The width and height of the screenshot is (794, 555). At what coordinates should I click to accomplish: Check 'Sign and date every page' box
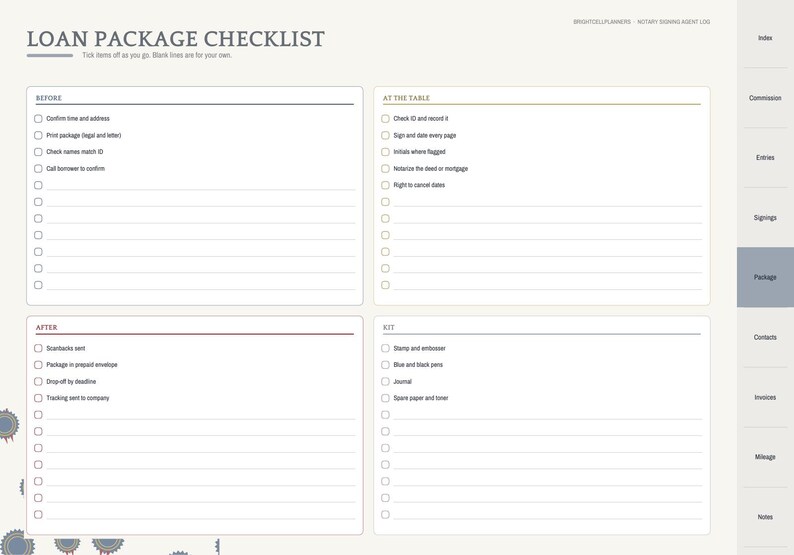(x=385, y=135)
